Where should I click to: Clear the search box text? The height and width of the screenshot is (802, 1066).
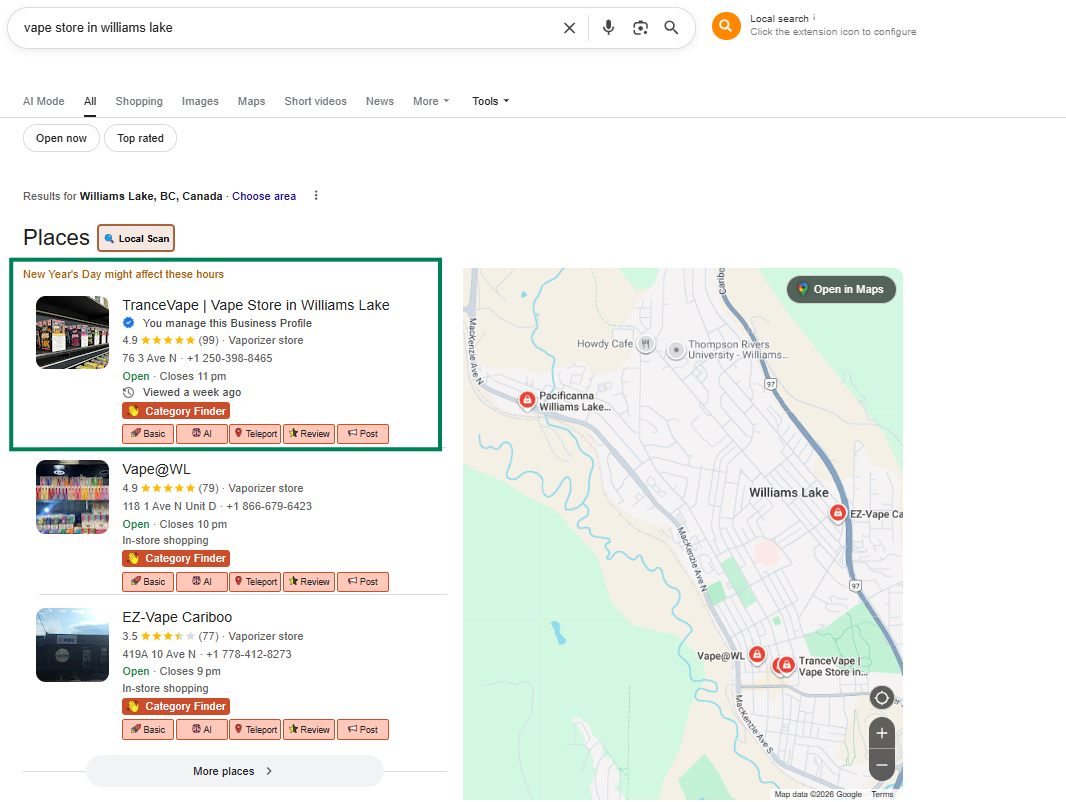pyautogui.click(x=569, y=28)
